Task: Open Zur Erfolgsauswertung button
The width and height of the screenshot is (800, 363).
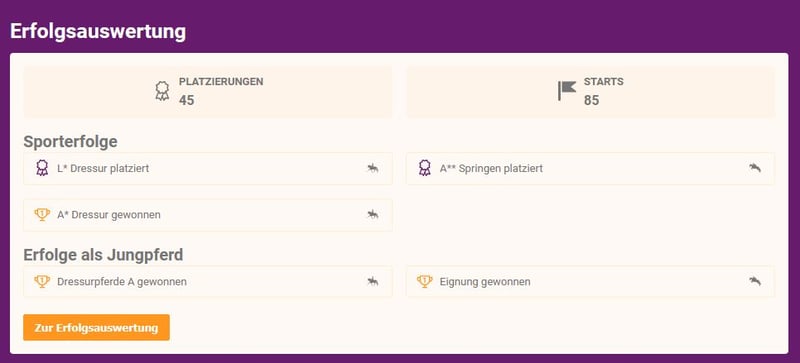Action: click(x=96, y=327)
